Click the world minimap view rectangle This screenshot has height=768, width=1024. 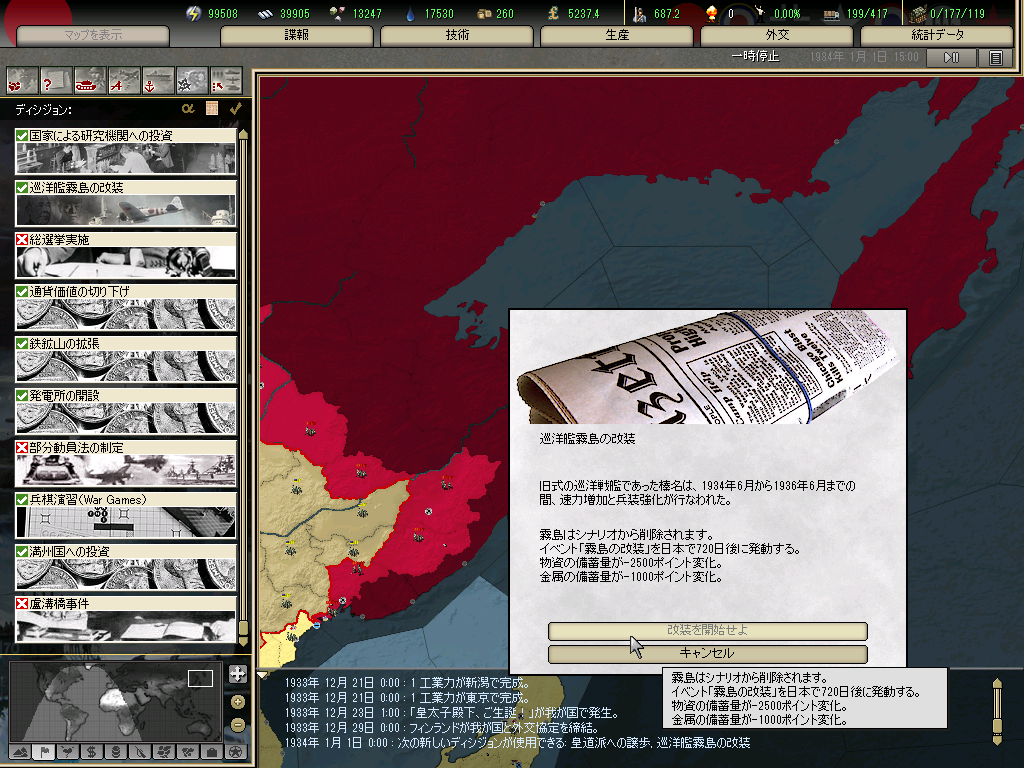click(200, 679)
